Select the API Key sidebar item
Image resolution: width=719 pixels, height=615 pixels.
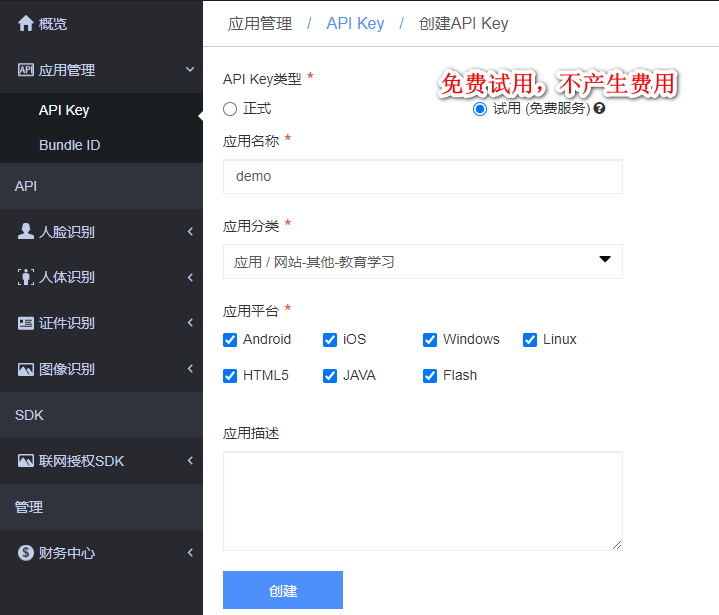(64, 110)
